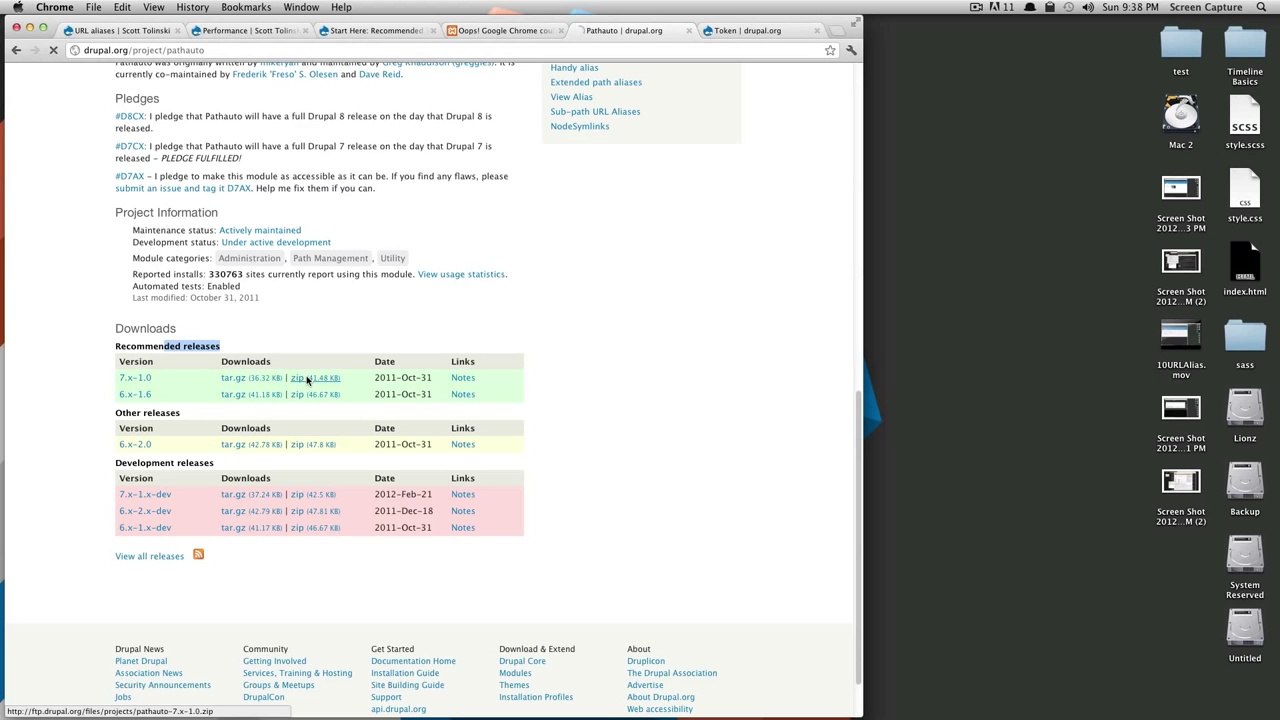Open the Bookmarks menu
The width and height of the screenshot is (1280, 720).
pos(246,7)
